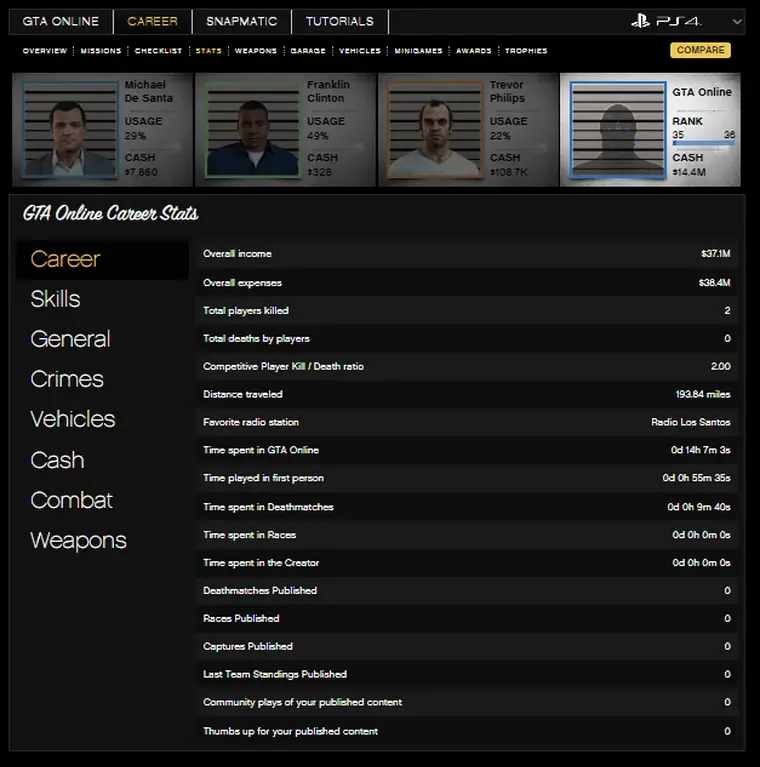Open the Snapmatic tab
This screenshot has width=760, height=767.
pyautogui.click(x=242, y=22)
